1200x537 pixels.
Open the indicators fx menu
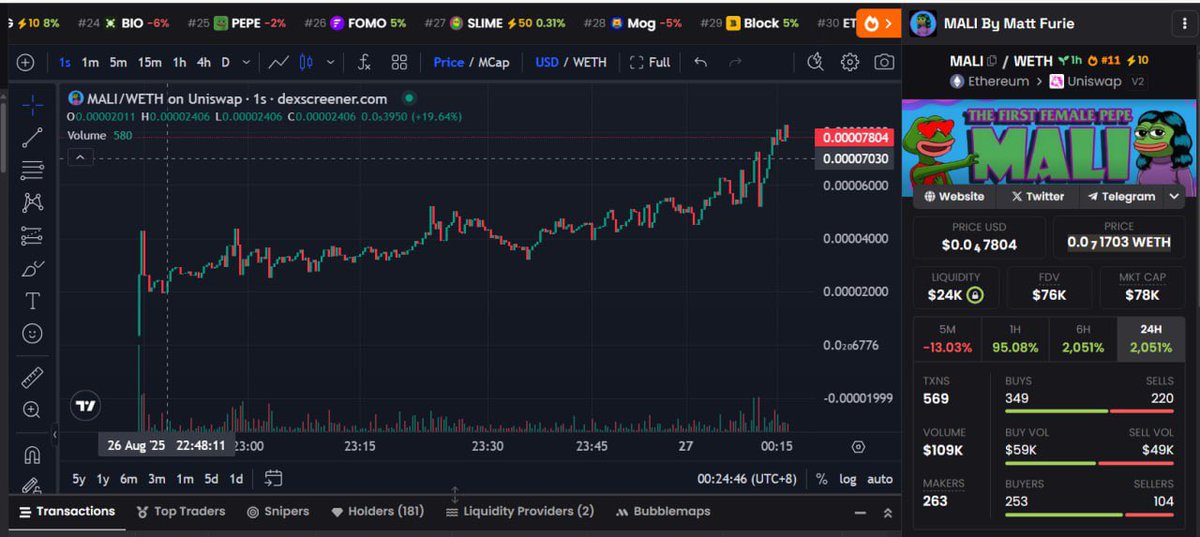pos(365,62)
